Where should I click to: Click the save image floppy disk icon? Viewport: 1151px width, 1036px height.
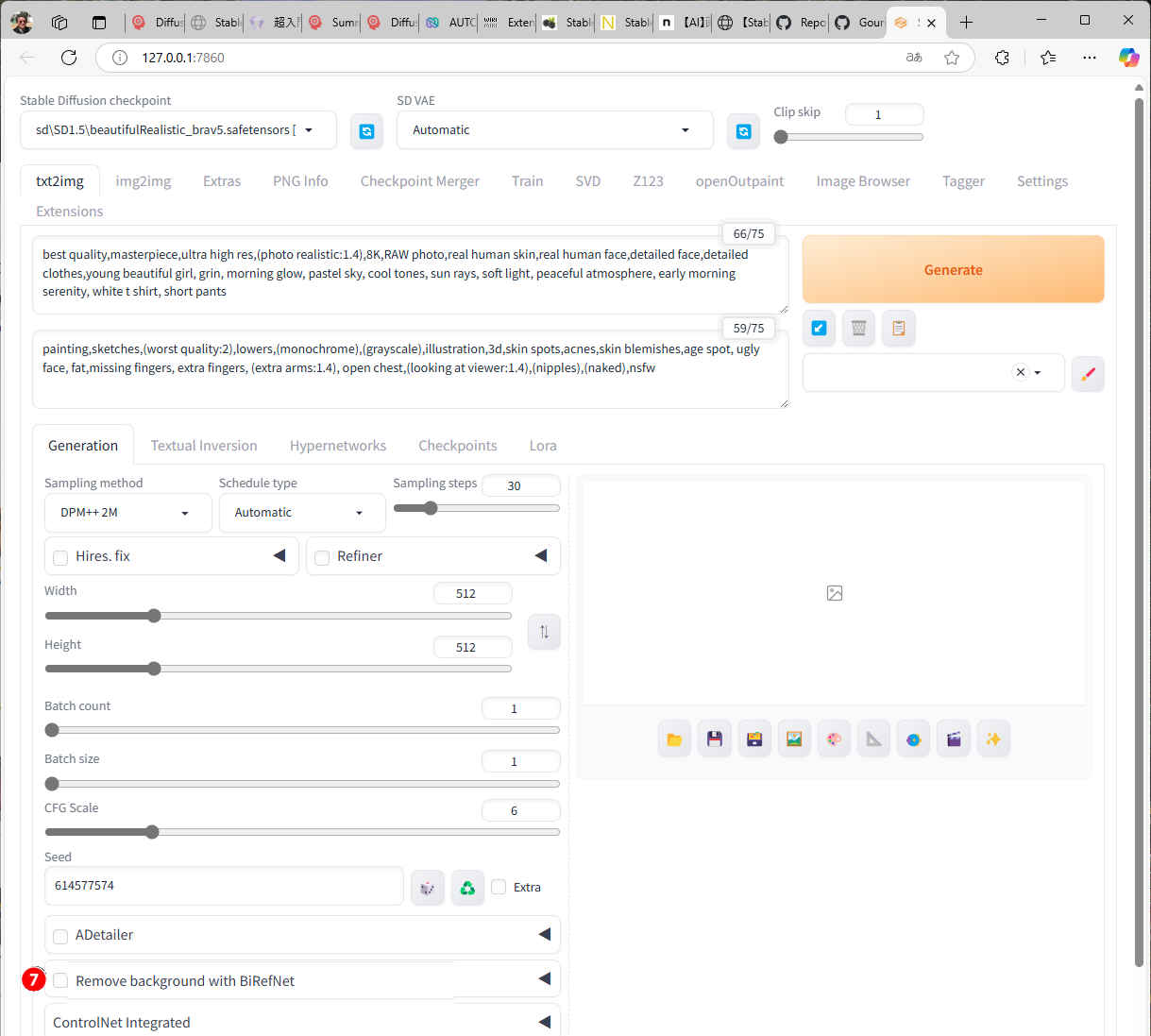714,739
